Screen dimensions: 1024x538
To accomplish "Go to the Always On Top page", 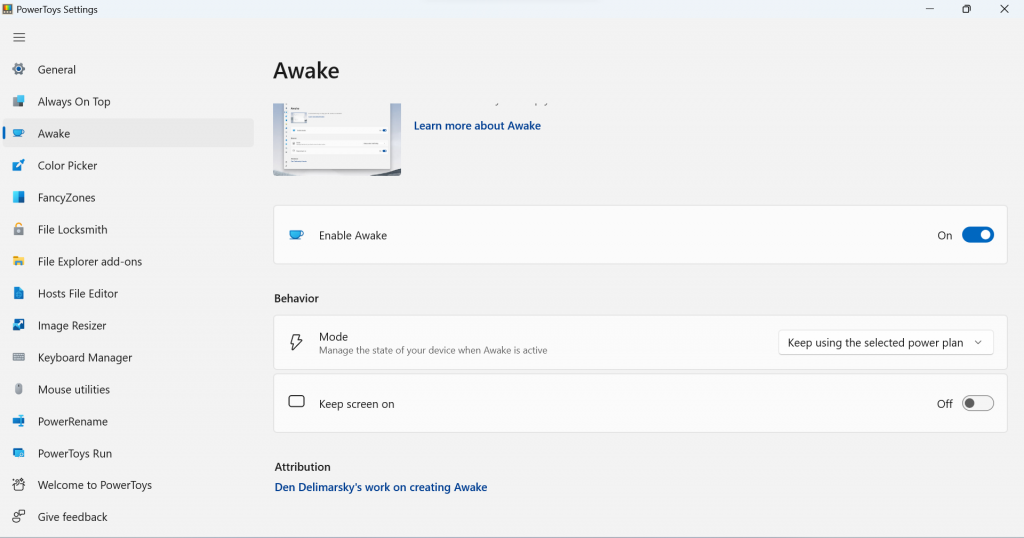I will pyautogui.click(x=128, y=101).
